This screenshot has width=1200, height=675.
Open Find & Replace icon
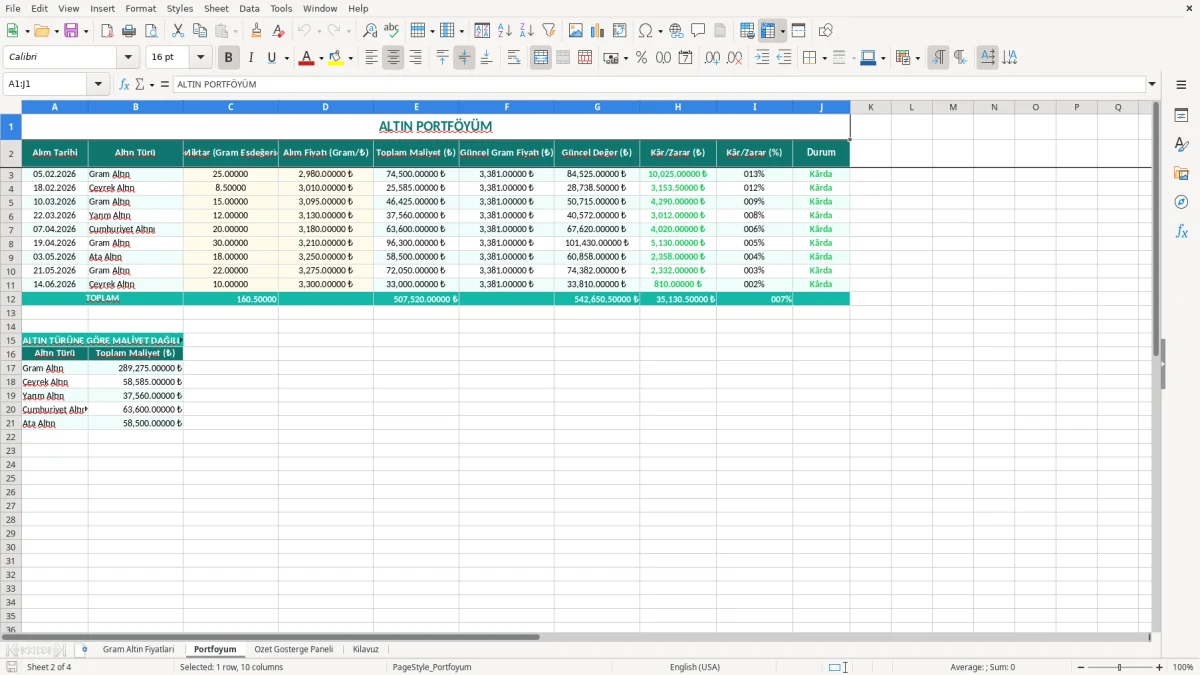point(370,31)
